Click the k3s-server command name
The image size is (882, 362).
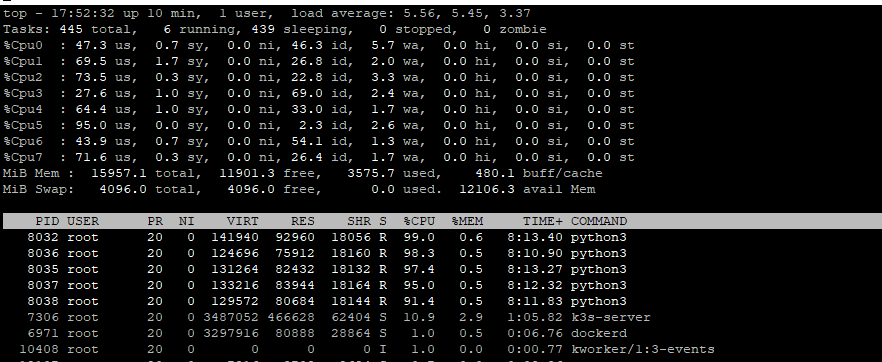click(x=610, y=317)
